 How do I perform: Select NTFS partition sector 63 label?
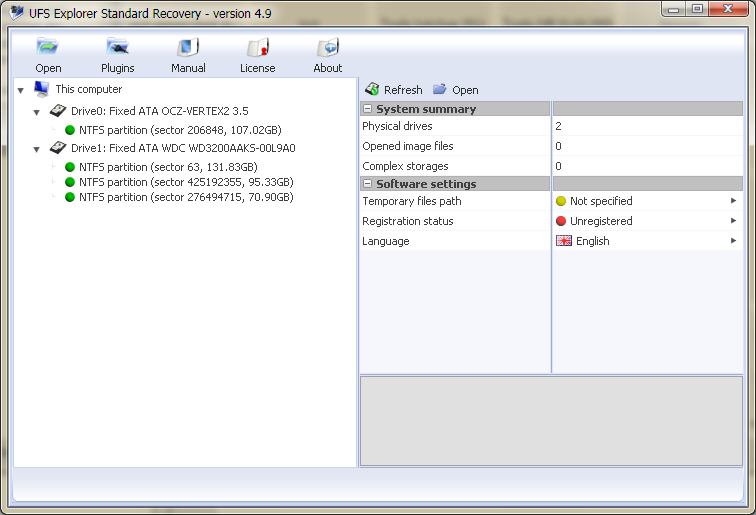(168, 167)
